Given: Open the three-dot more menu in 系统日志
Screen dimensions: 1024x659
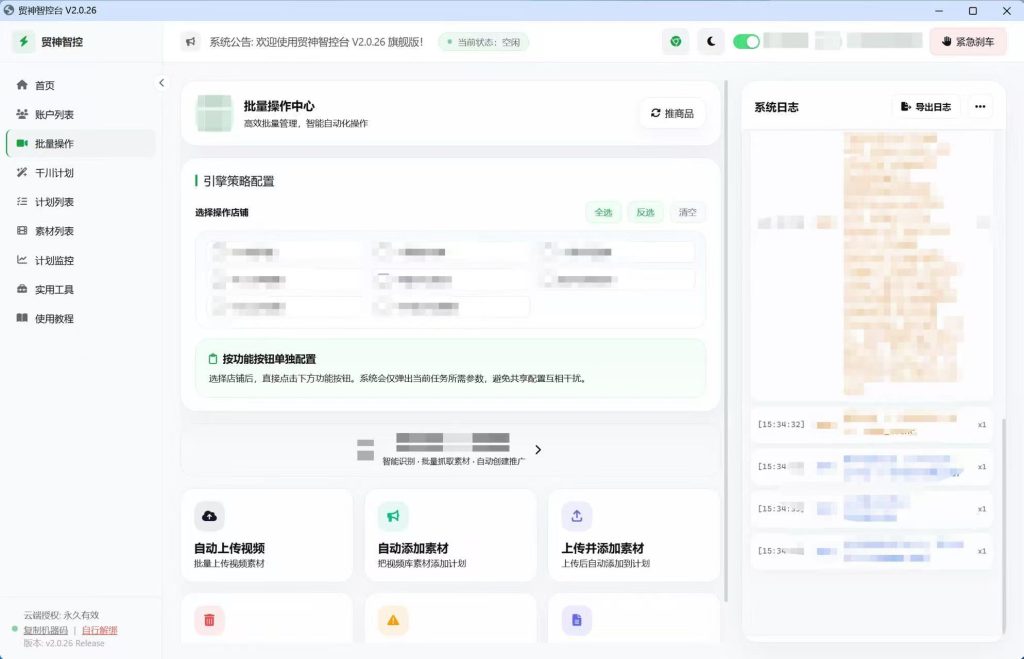Looking at the screenshot, I should pos(980,107).
